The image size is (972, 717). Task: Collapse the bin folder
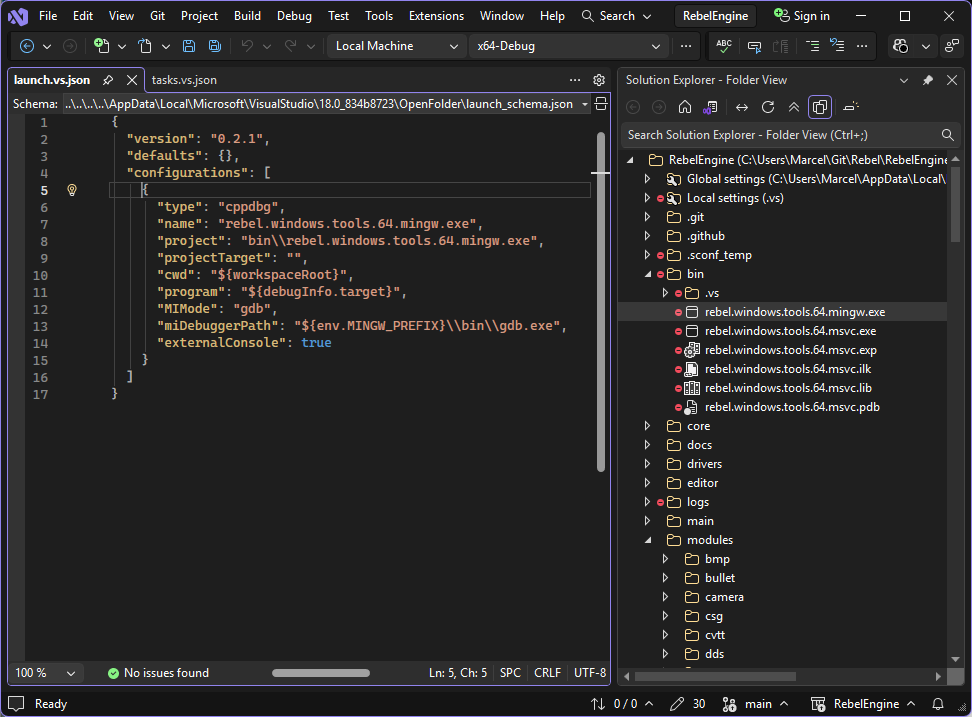648,274
